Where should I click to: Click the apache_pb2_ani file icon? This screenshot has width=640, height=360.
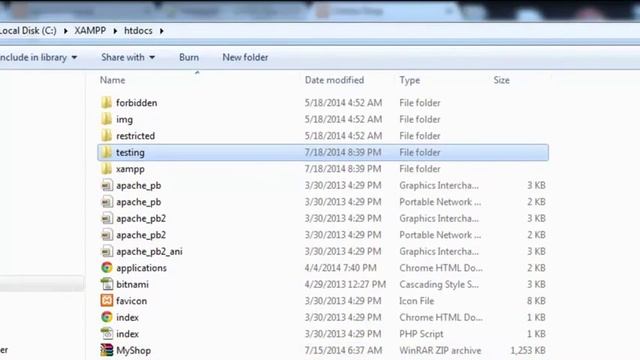[x=107, y=251]
